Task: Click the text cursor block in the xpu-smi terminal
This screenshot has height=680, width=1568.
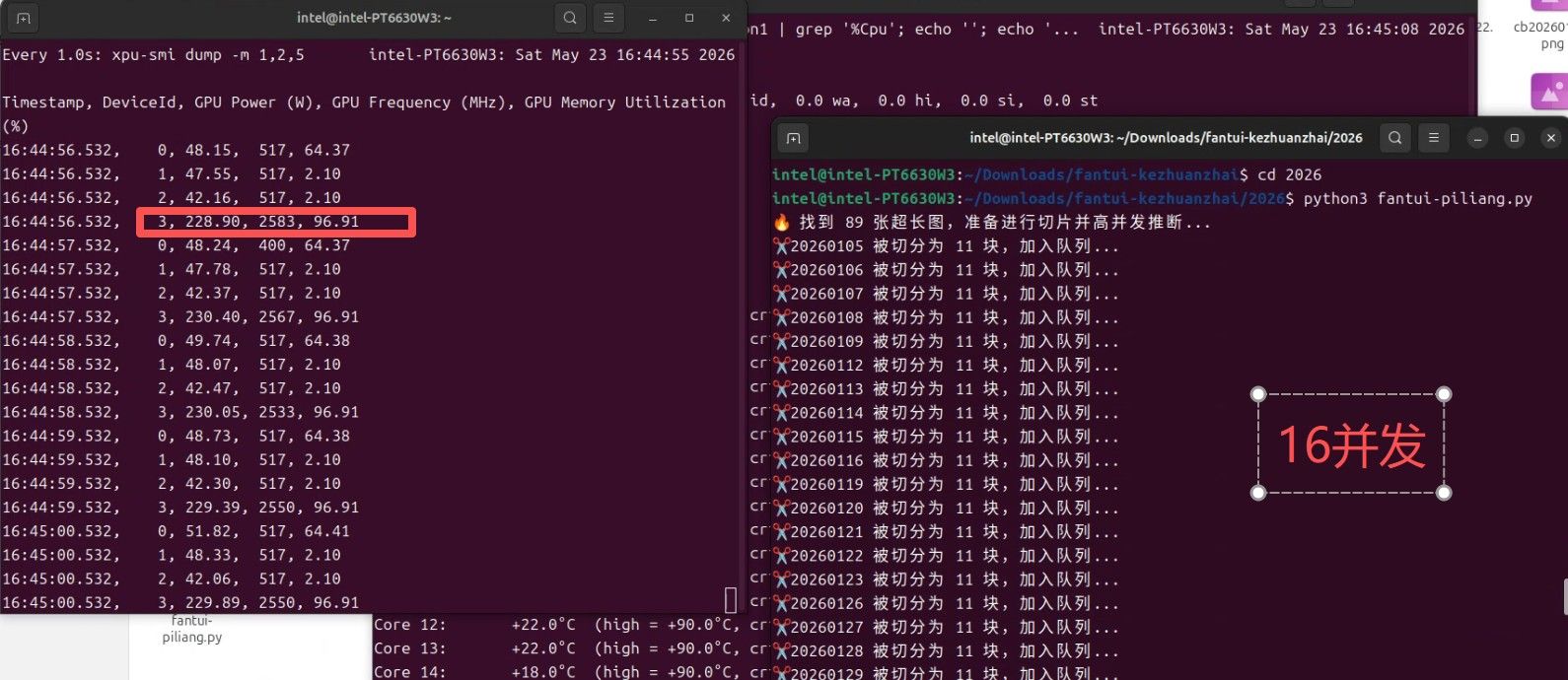Action: [x=731, y=600]
